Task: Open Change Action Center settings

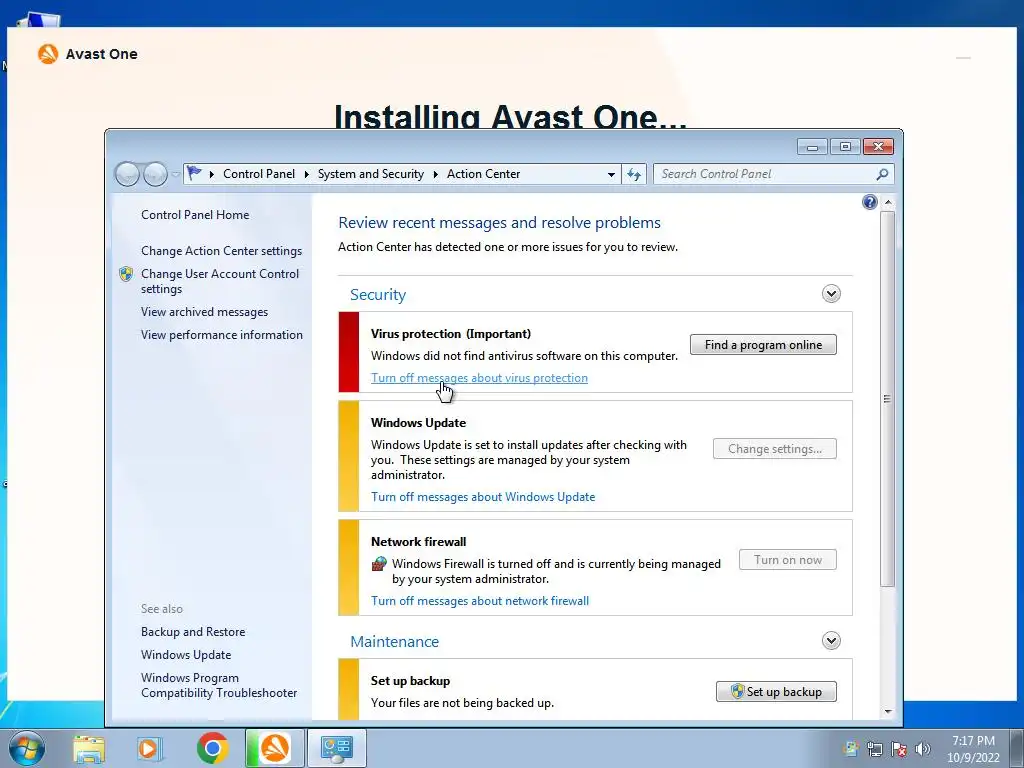Action: [x=221, y=251]
